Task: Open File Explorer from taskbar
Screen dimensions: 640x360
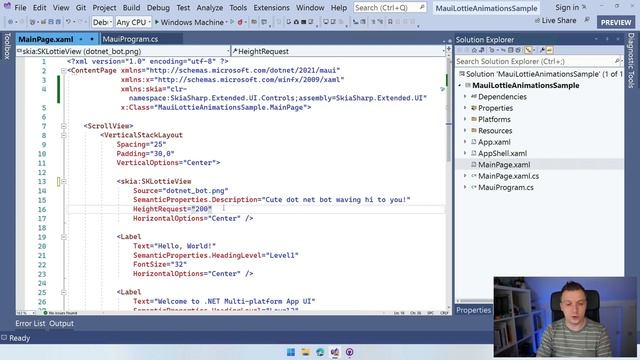Action: [305, 352]
